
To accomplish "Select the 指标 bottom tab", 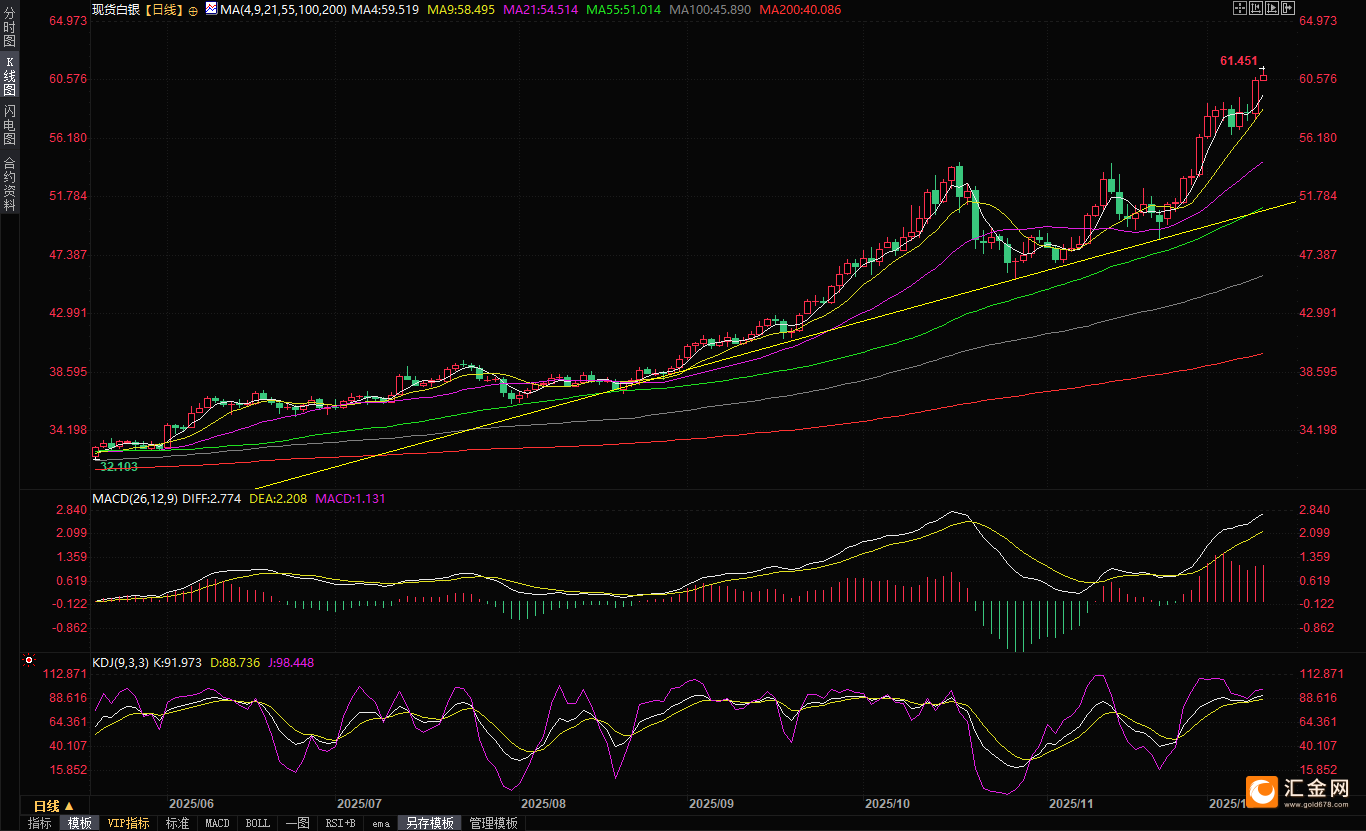I will coord(40,823).
